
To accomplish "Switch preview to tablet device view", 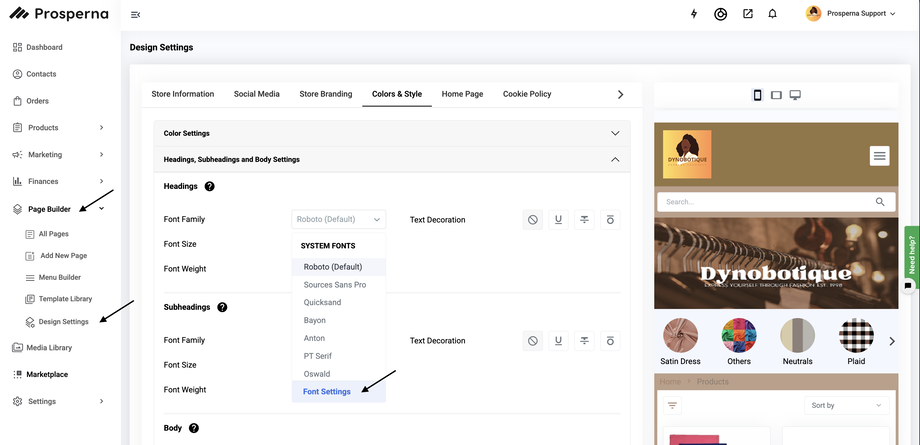I will (776, 95).
